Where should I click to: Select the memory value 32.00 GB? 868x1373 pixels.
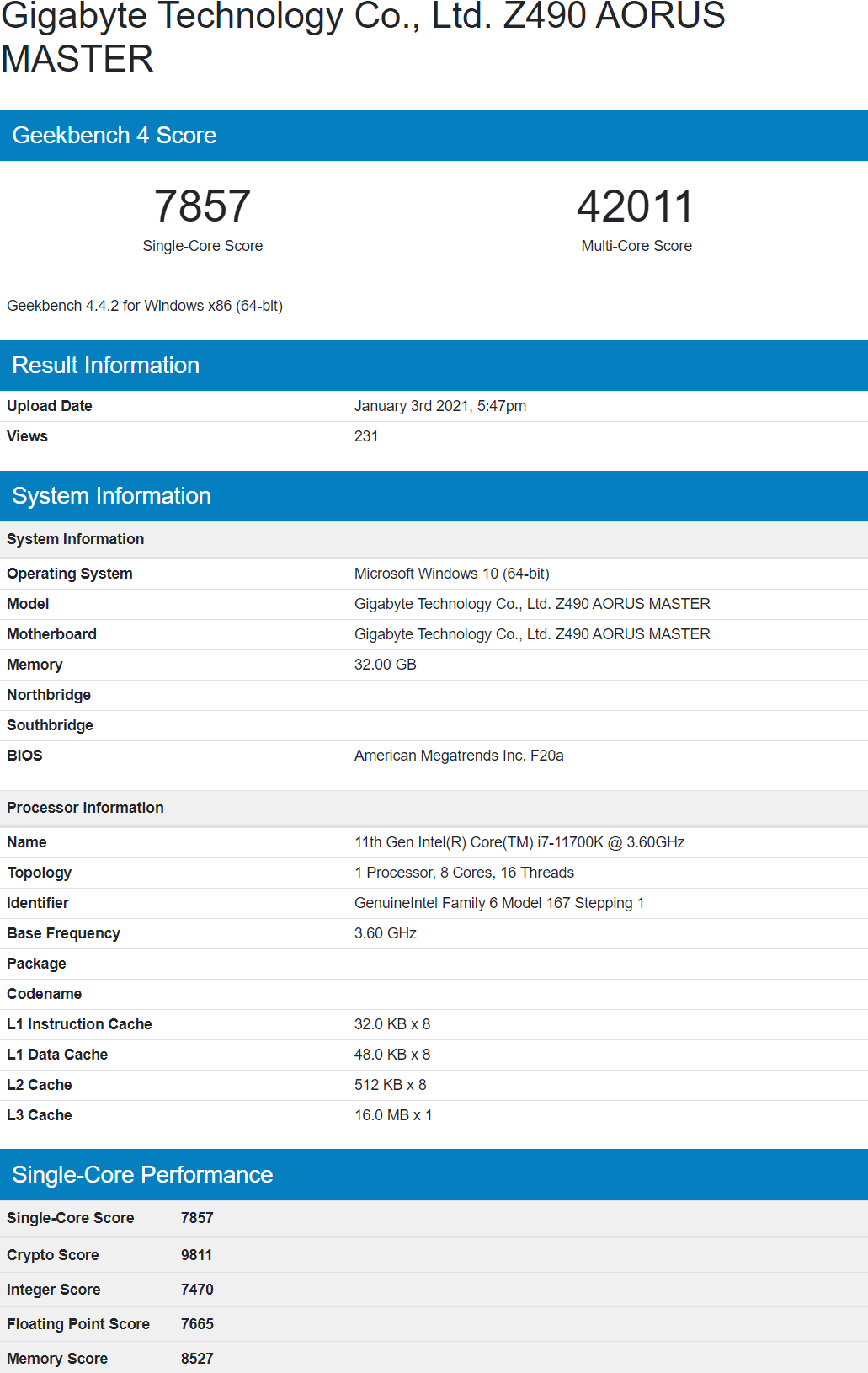tap(386, 665)
